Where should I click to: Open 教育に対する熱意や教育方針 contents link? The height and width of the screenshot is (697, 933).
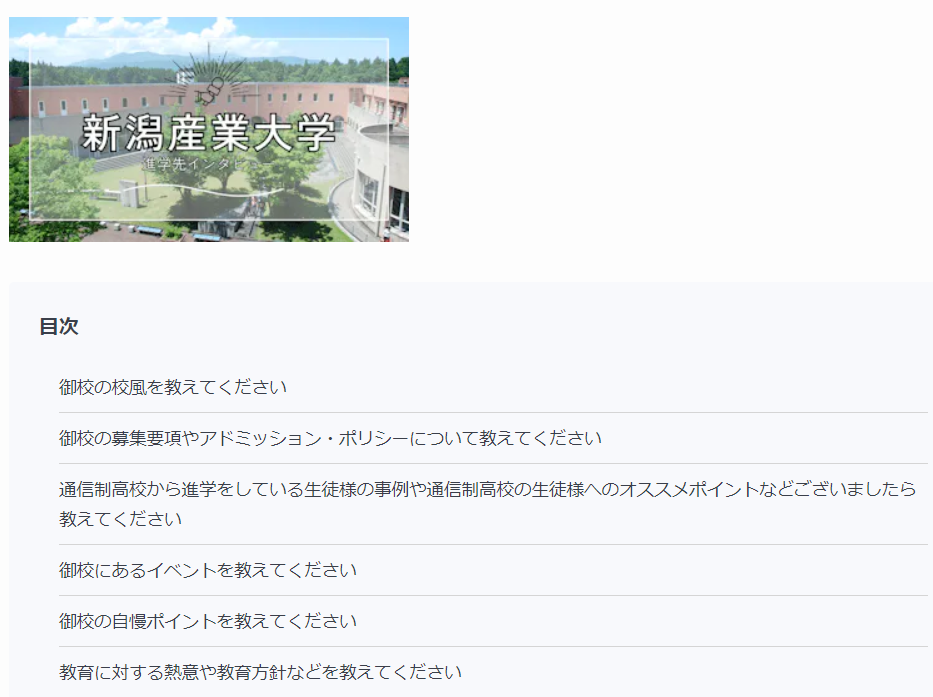[x=260, y=673]
